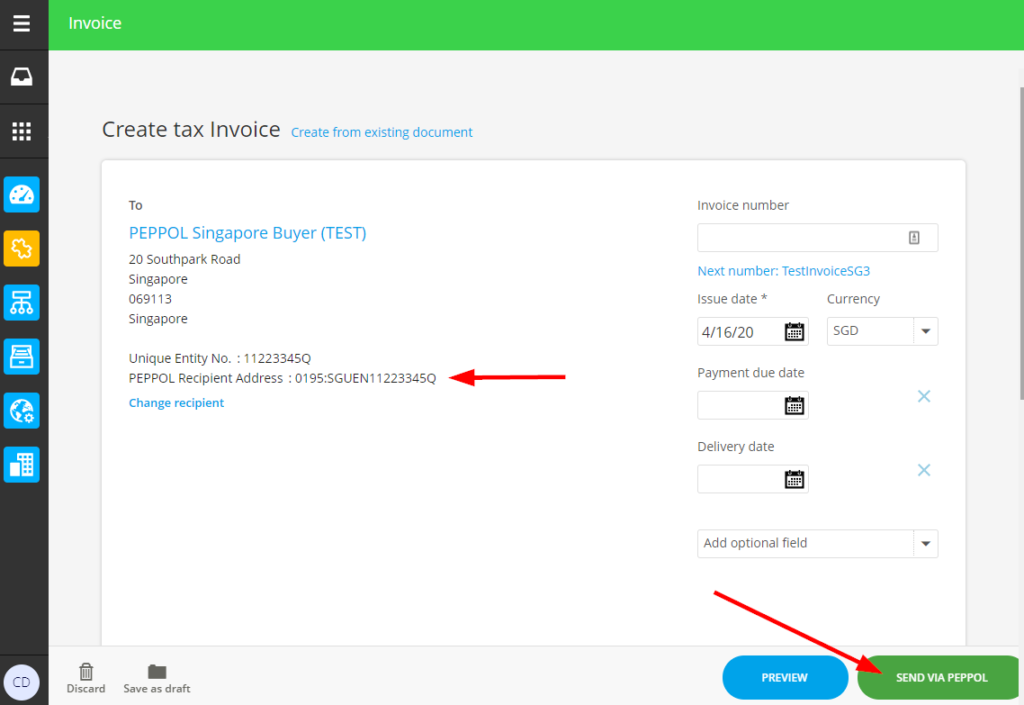Select the 20 Southpark Road address line

pos(185,259)
